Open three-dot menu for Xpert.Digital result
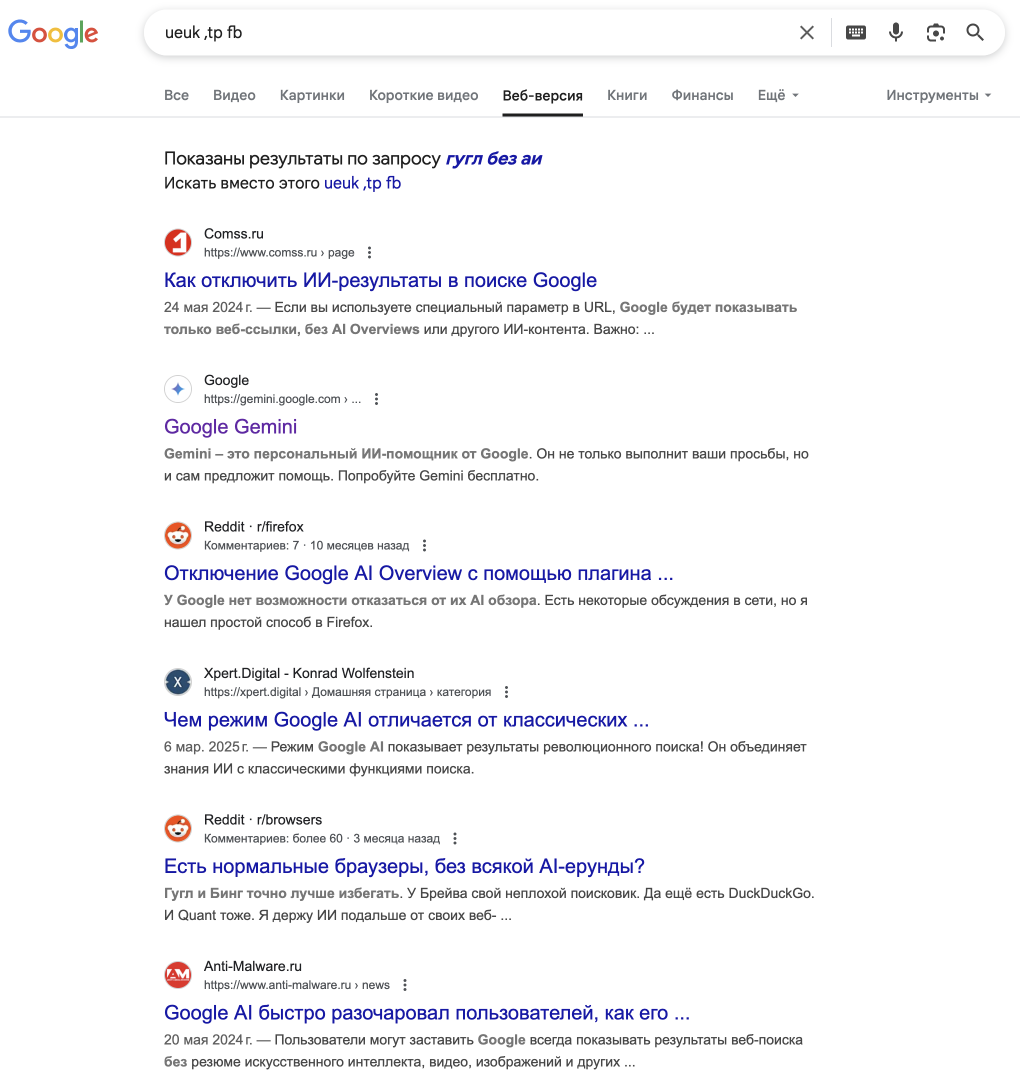 point(506,692)
